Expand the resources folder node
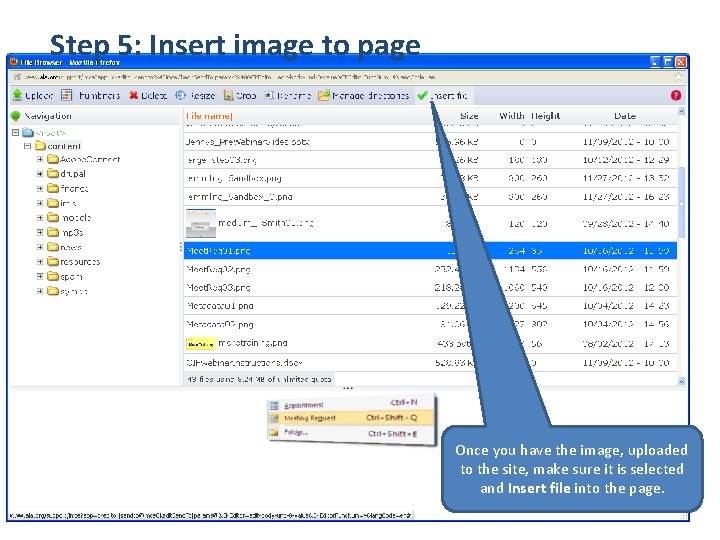 [x=40, y=262]
